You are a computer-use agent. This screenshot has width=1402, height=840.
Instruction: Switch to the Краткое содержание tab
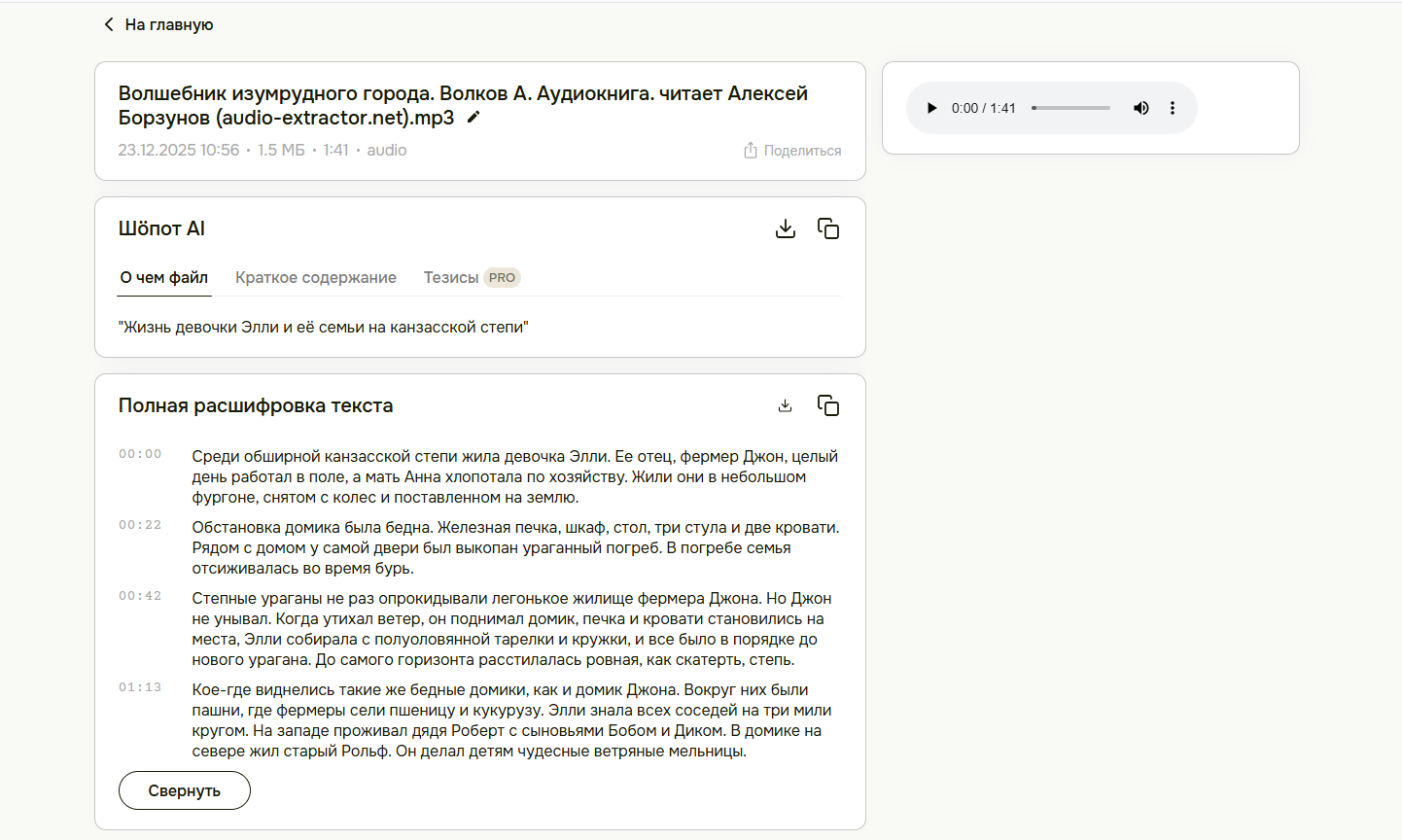(315, 277)
